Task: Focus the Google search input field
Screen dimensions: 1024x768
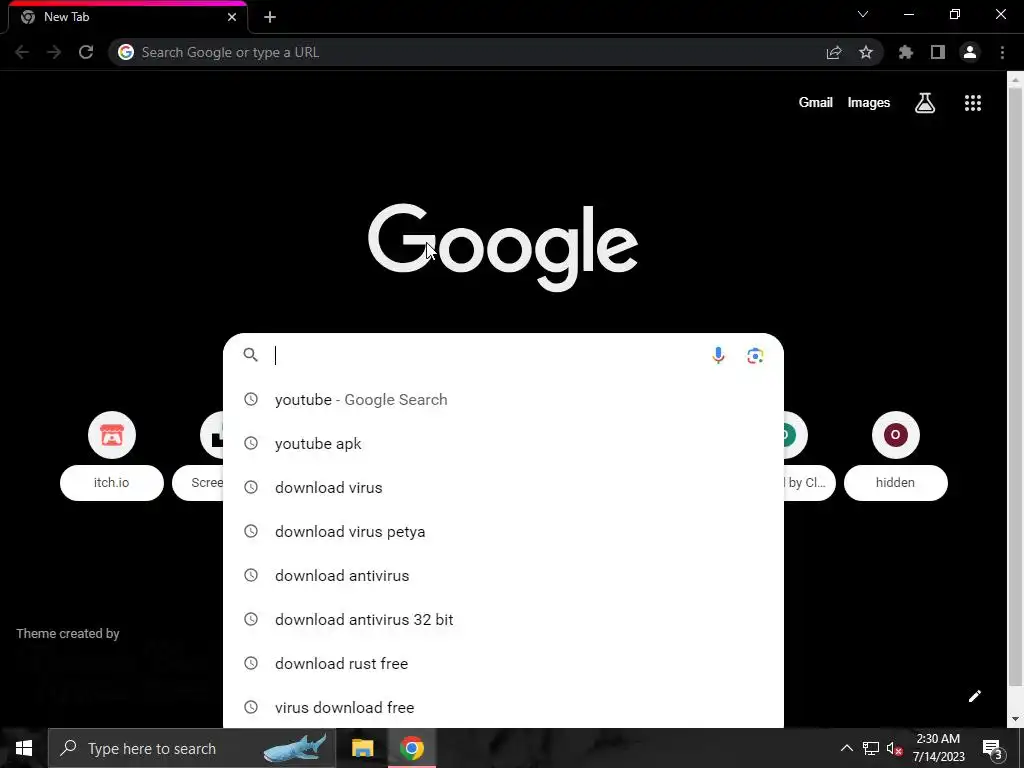Action: tap(487, 355)
